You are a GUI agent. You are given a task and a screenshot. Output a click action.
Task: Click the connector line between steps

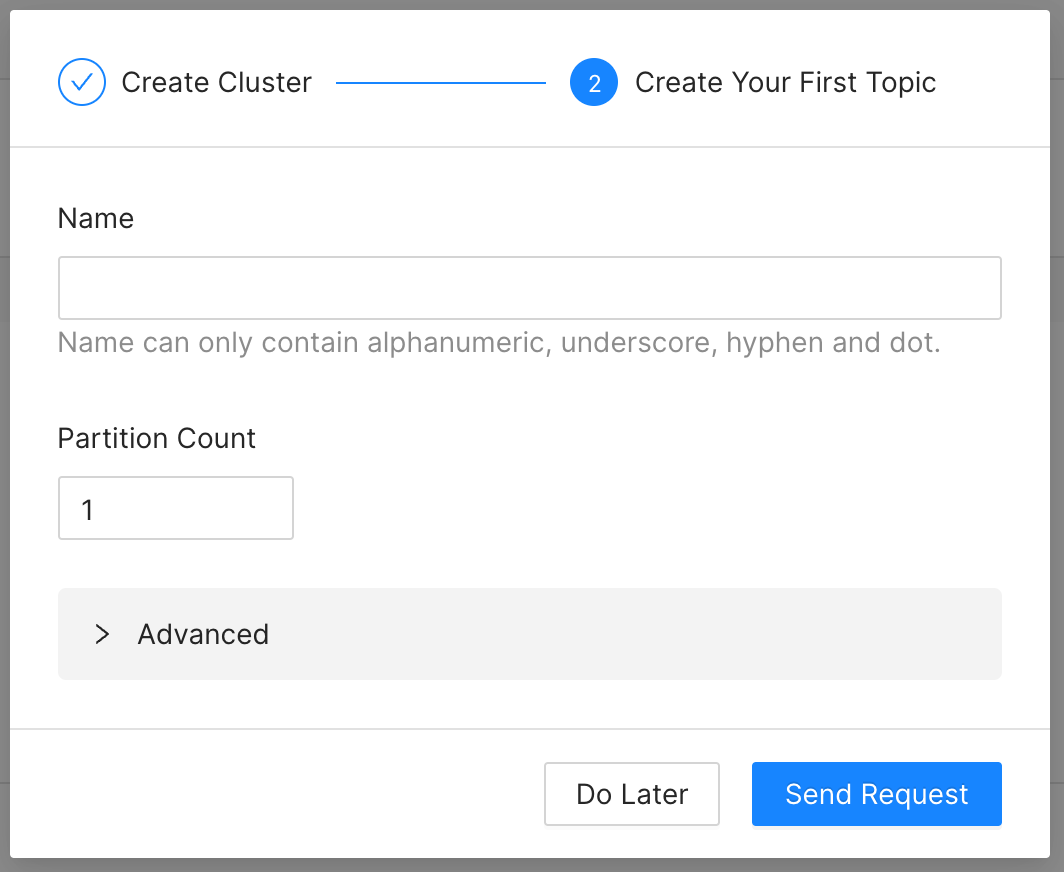441,82
